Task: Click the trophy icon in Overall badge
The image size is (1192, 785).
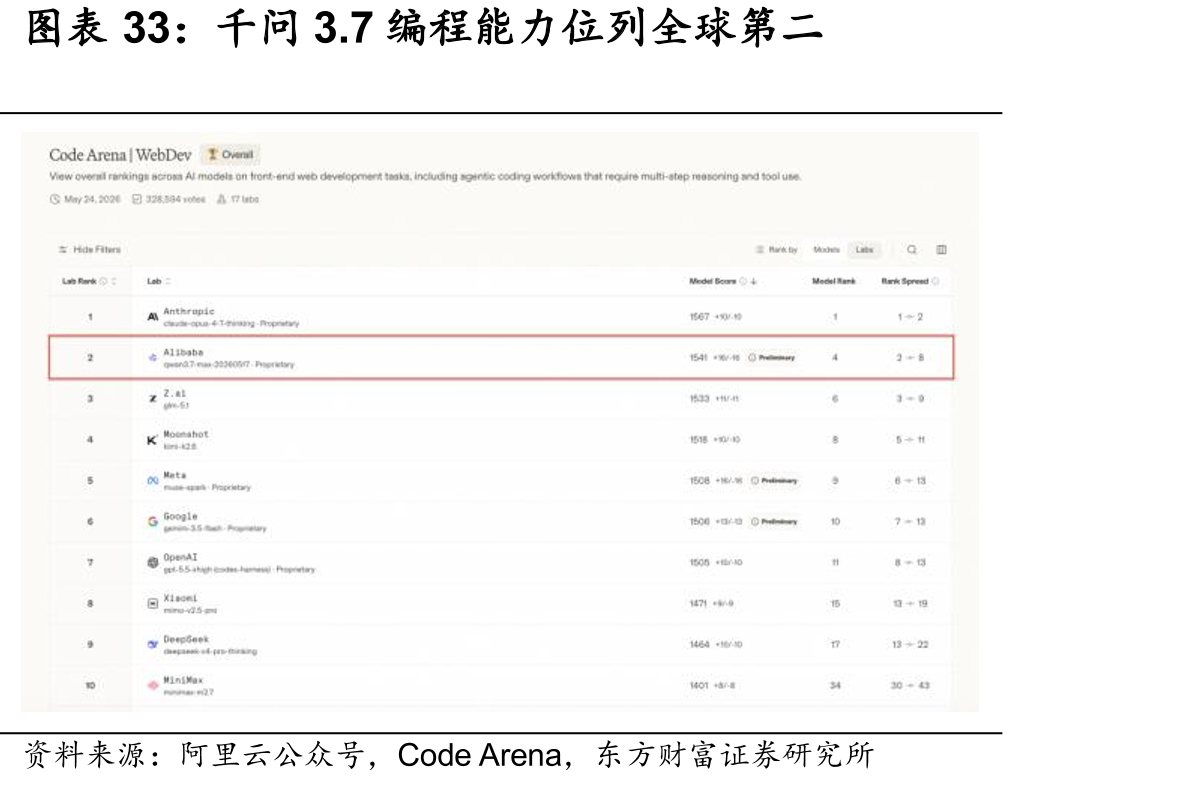Action: (x=213, y=154)
